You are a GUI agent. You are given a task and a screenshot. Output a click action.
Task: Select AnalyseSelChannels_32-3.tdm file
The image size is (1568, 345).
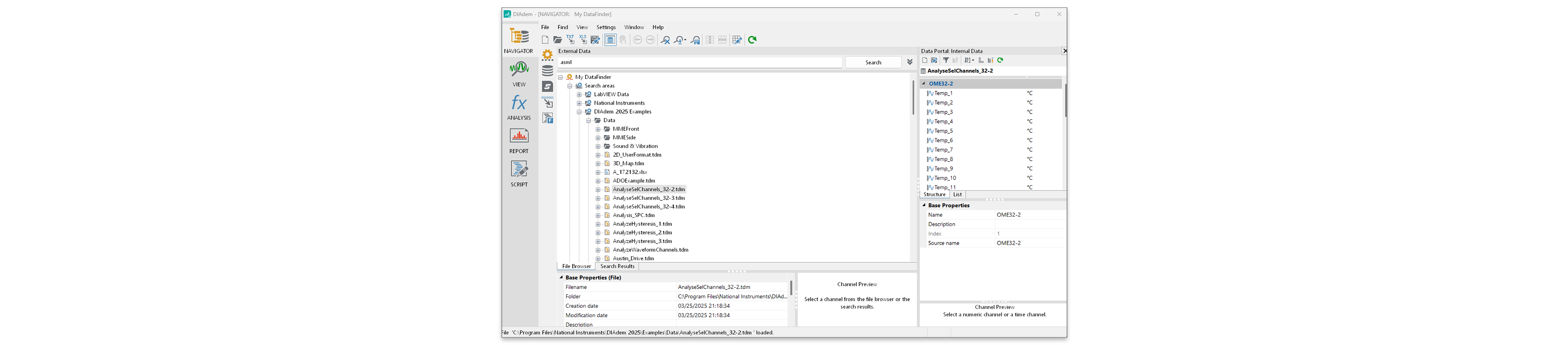click(x=649, y=198)
